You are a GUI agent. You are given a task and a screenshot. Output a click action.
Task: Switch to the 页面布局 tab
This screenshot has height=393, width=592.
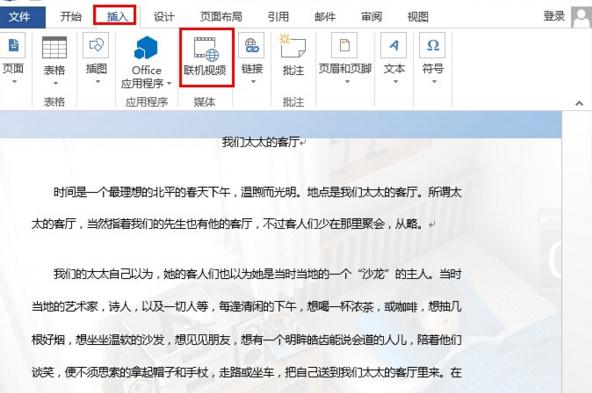click(221, 17)
